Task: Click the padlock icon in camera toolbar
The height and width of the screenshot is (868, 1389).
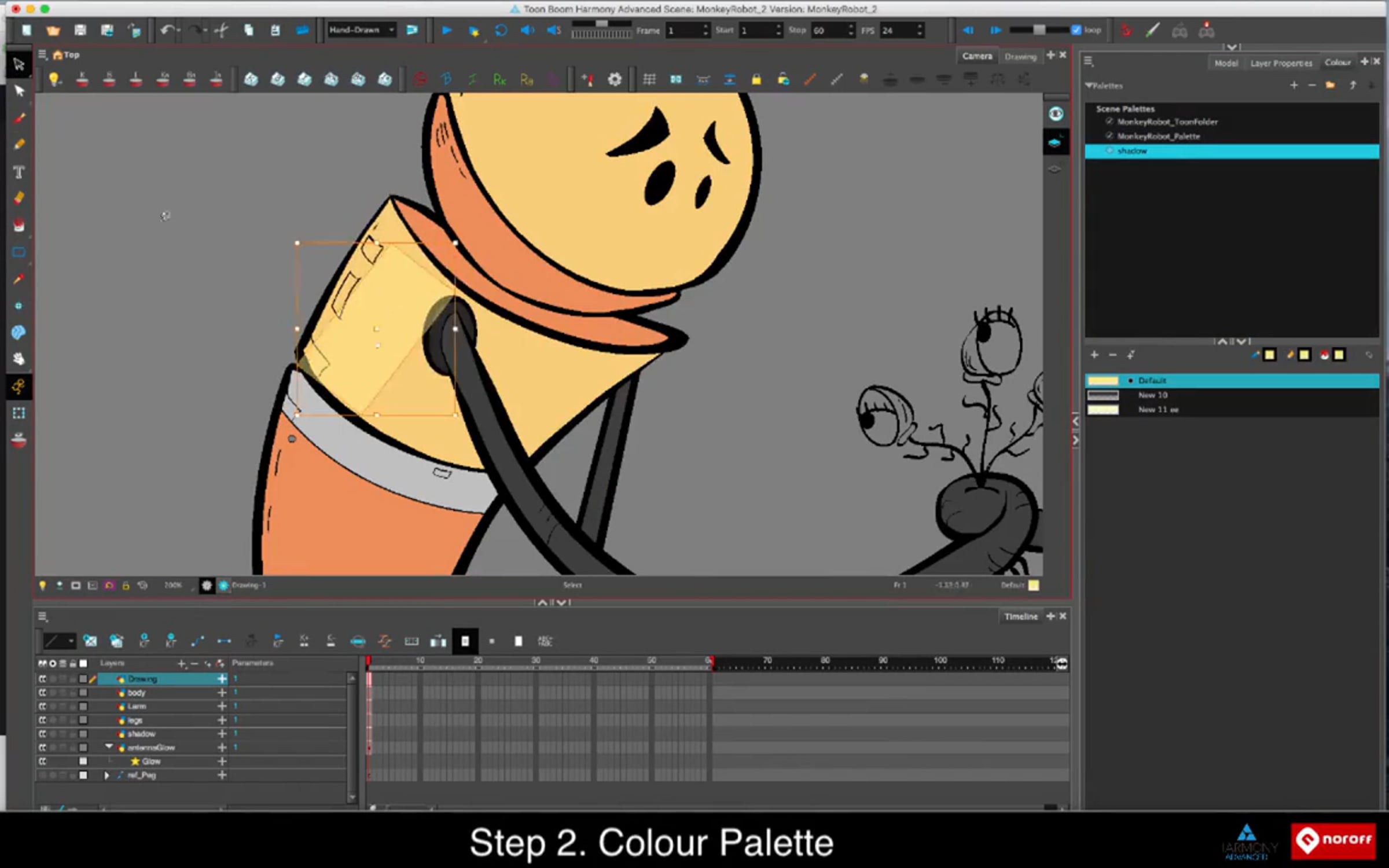Action: pyautogui.click(x=756, y=79)
